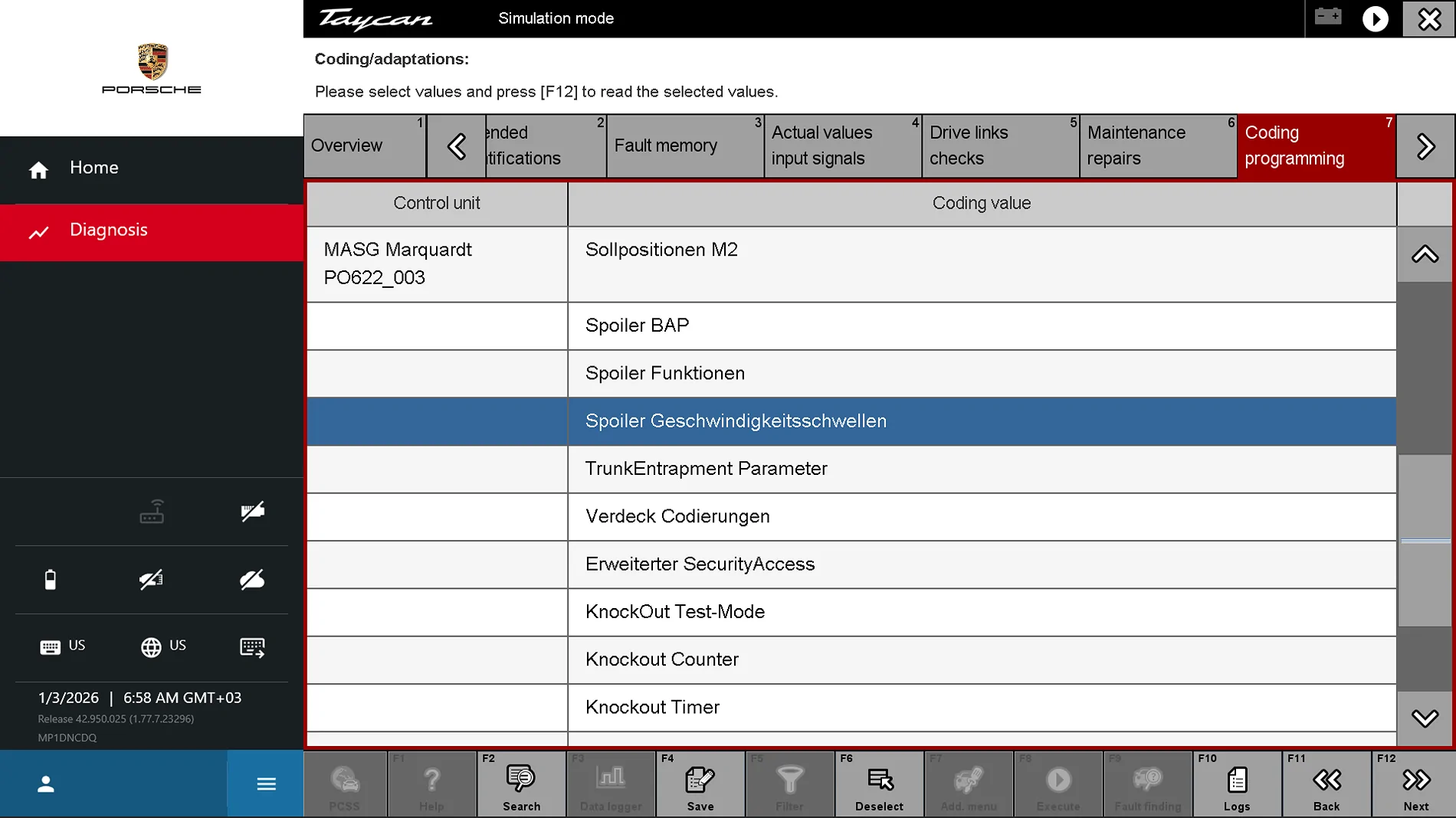Open the Maintenance repairs tab

[1159, 146]
